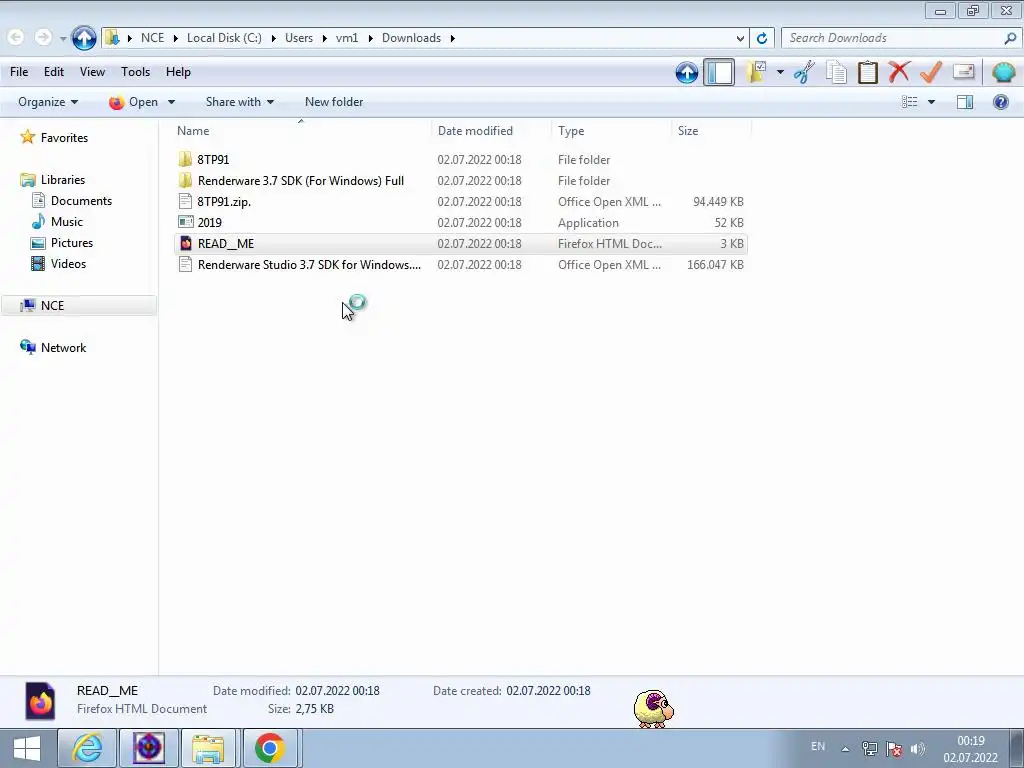Click the folder options icon with checkmark
The height and width of the screenshot is (768, 1024).
click(x=756, y=72)
